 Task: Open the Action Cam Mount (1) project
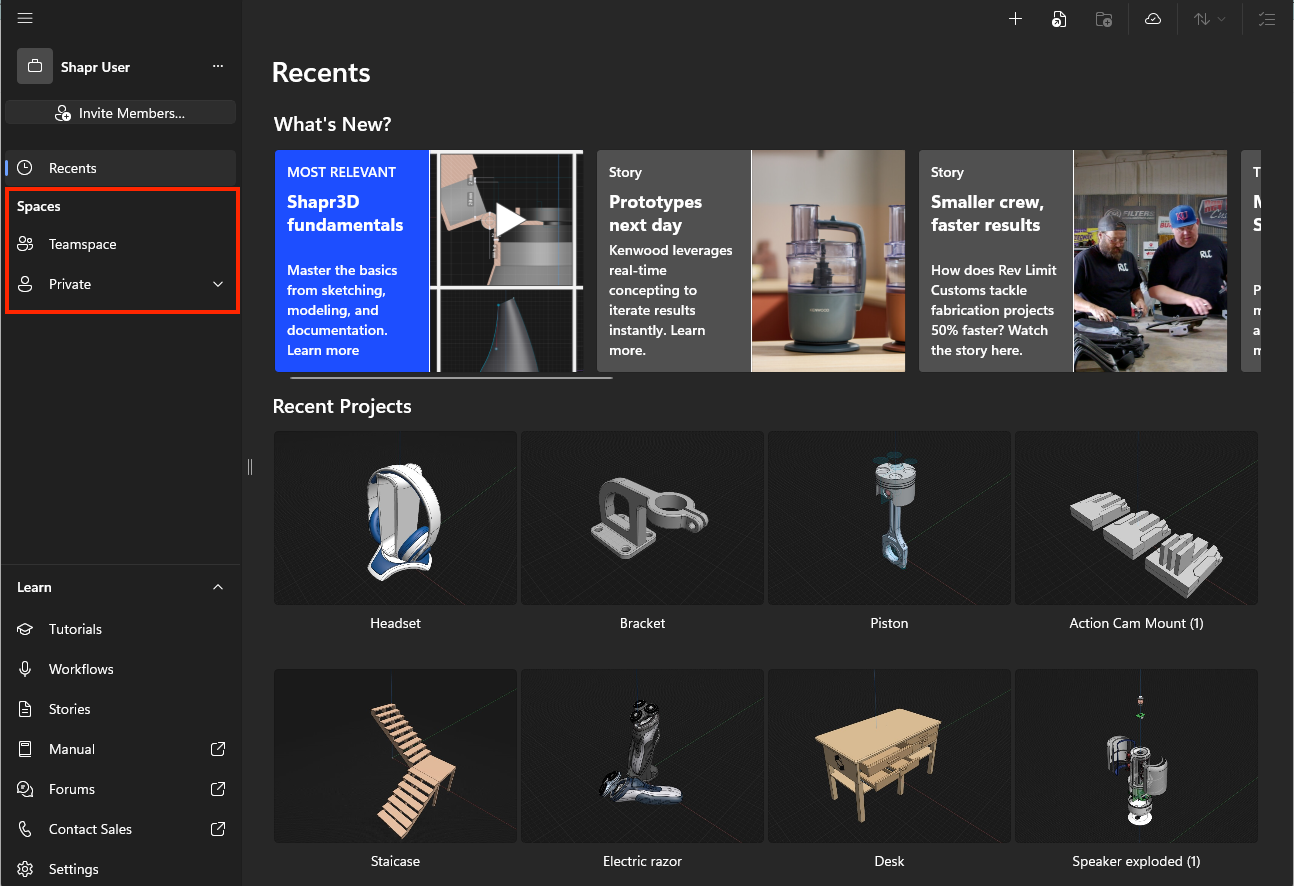[x=1136, y=518]
